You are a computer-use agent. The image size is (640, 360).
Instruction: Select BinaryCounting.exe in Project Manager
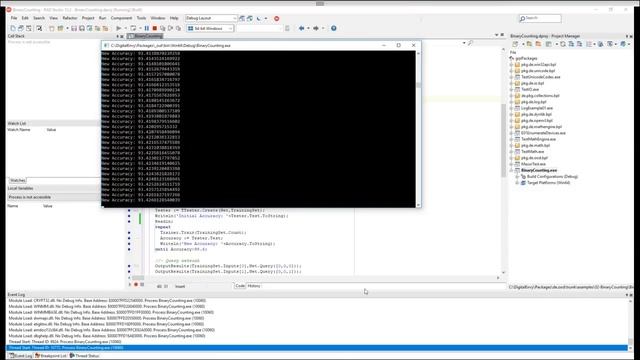pos(538,170)
